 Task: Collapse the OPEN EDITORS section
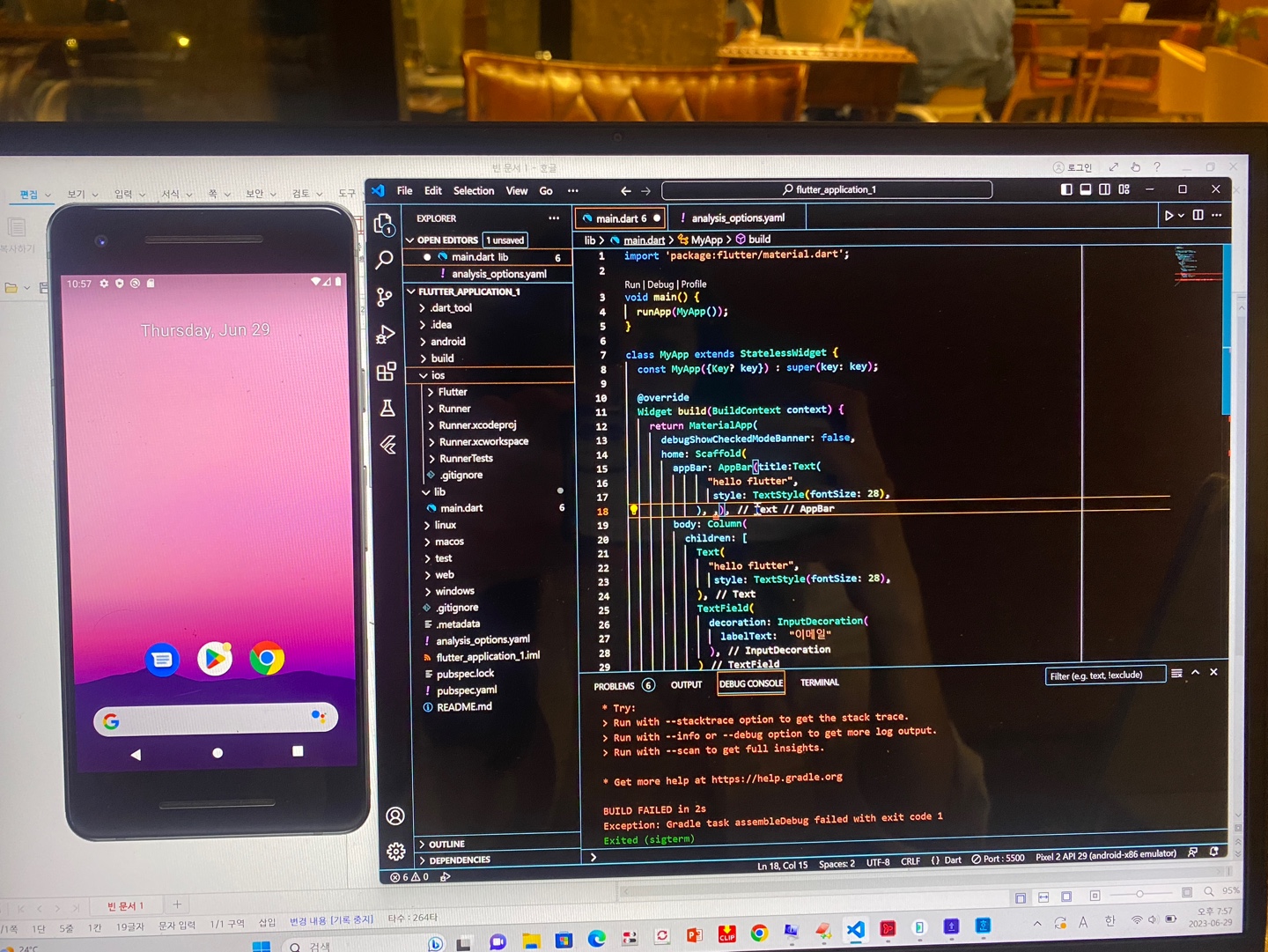[447, 240]
